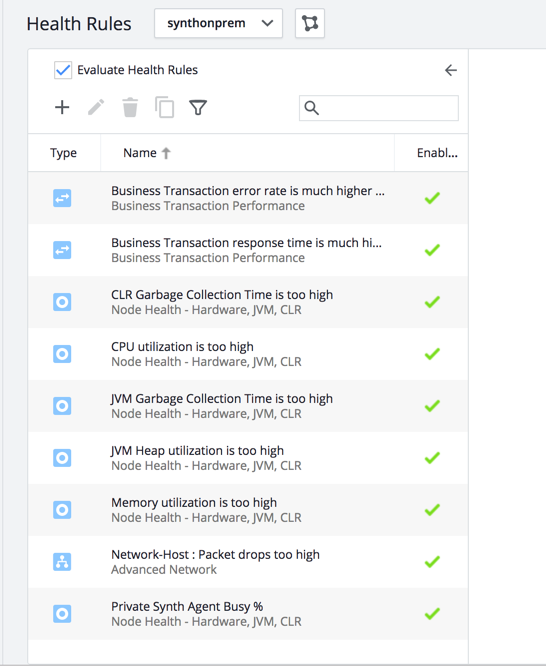
Task: Click the Type column header
Action: coord(63,153)
